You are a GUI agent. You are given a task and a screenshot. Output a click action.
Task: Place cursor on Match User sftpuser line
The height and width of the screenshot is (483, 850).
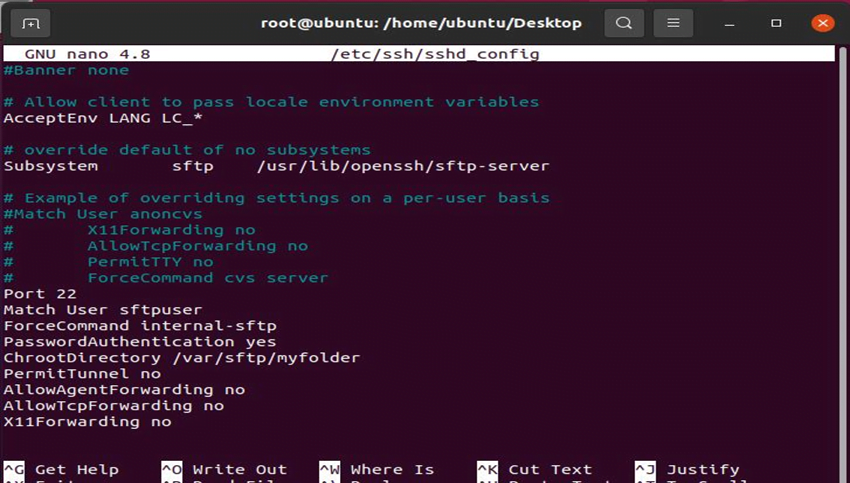click(x=102, y=310)
